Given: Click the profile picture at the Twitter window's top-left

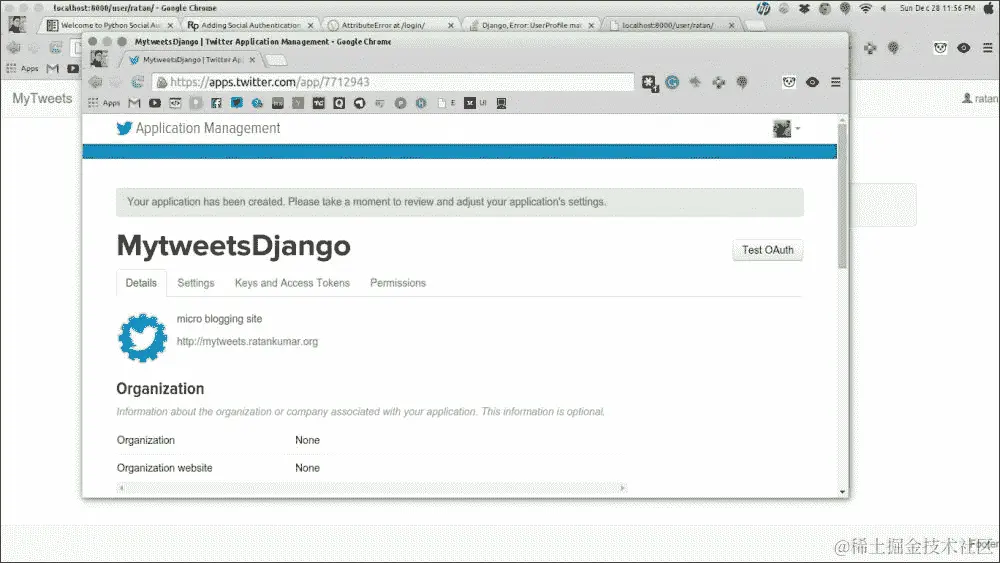Looking at the screenshot, I should coord(99,59).
